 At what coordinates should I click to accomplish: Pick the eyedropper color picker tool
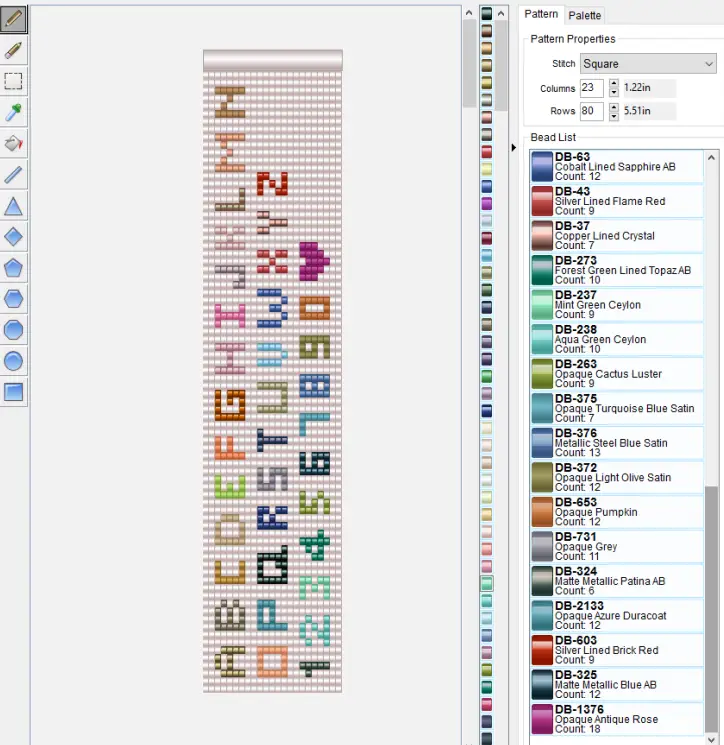click(x=14, y=112)
